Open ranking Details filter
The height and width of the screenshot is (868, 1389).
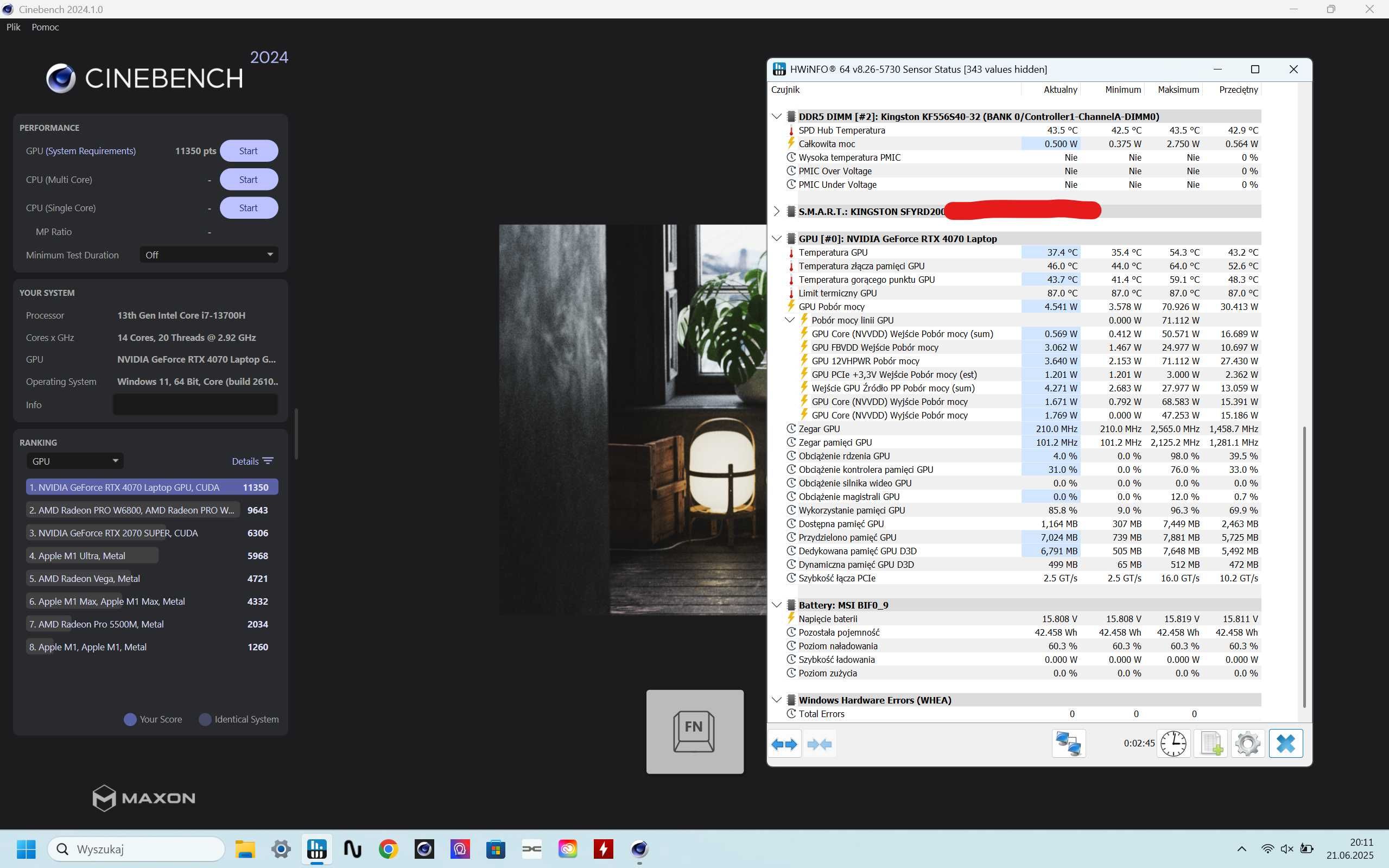pos(252,461)
